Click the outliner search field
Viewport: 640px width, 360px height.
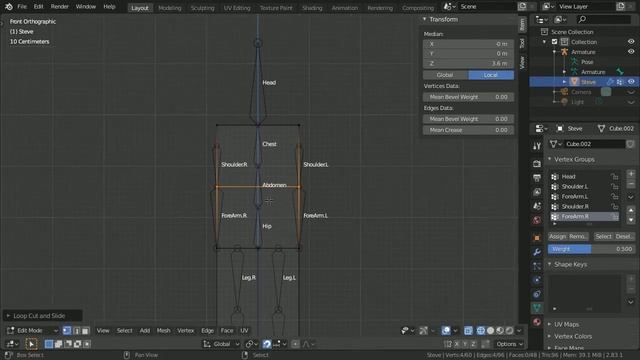point(604,19)
